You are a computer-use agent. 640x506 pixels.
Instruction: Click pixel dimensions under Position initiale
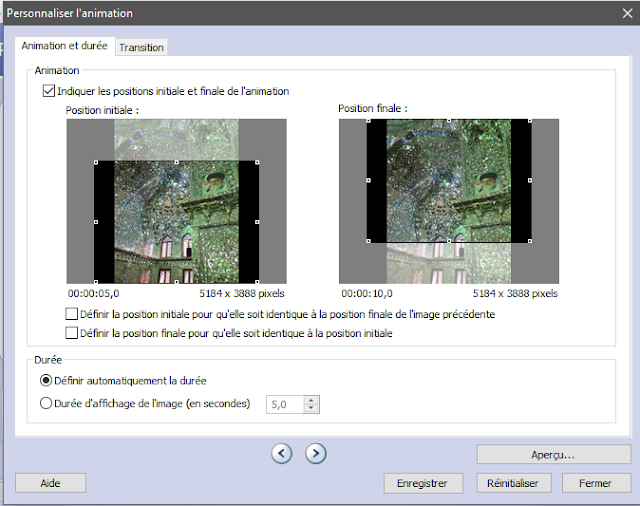(x=242, y=293)
